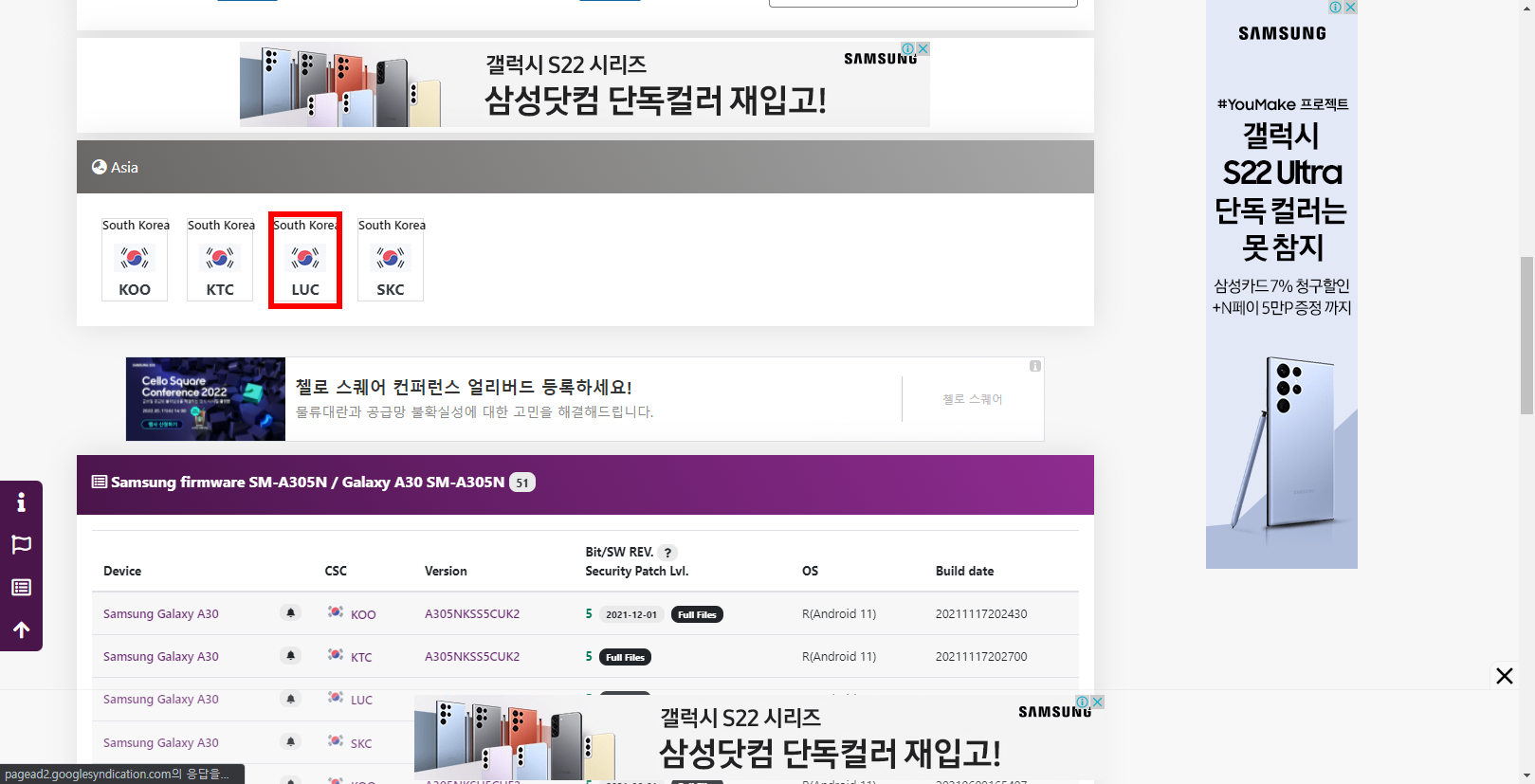Click the question mark help icon near Bit/SW REV.

(667, 553)
